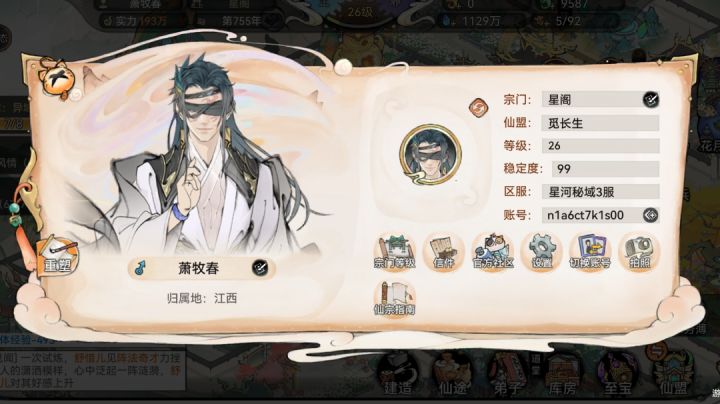
Task: Open the 仙盟 alliance tab in bottom bar
Action: coord(673,373)
